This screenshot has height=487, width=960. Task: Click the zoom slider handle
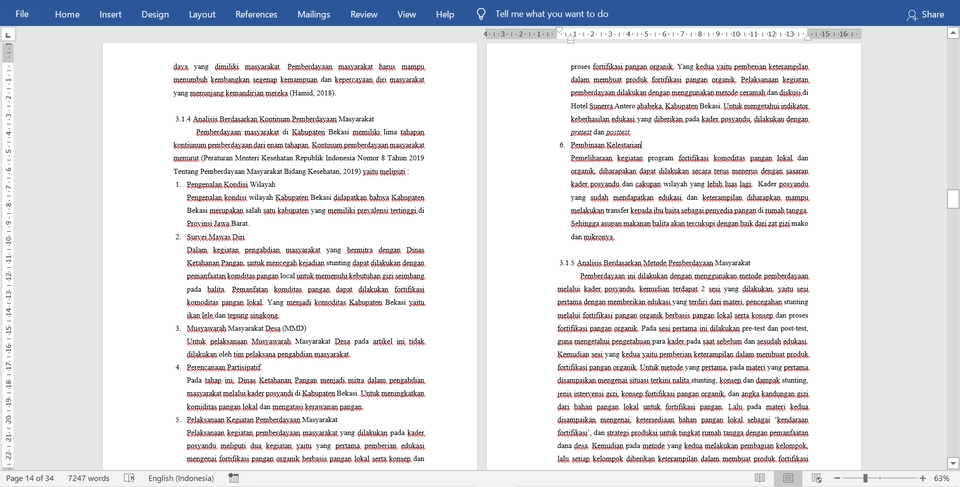865,478
